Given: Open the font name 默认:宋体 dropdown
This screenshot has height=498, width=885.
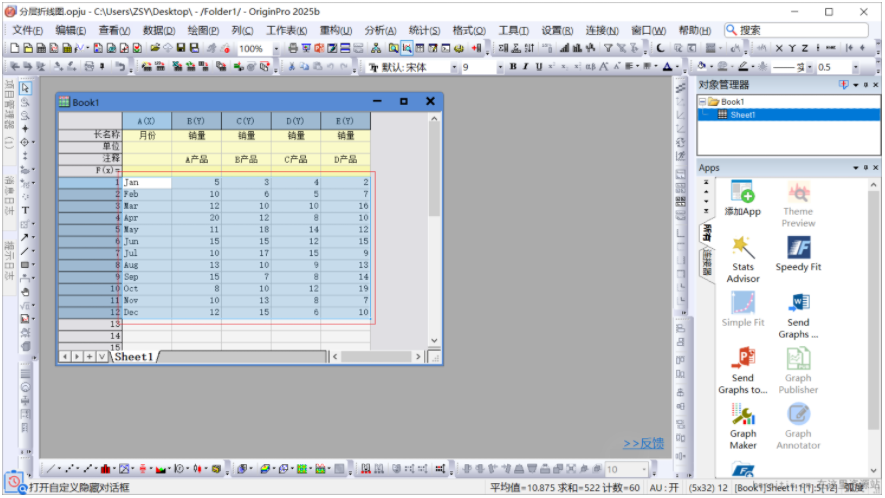Looking at the screenshot, I should click(x=454, y=67).
